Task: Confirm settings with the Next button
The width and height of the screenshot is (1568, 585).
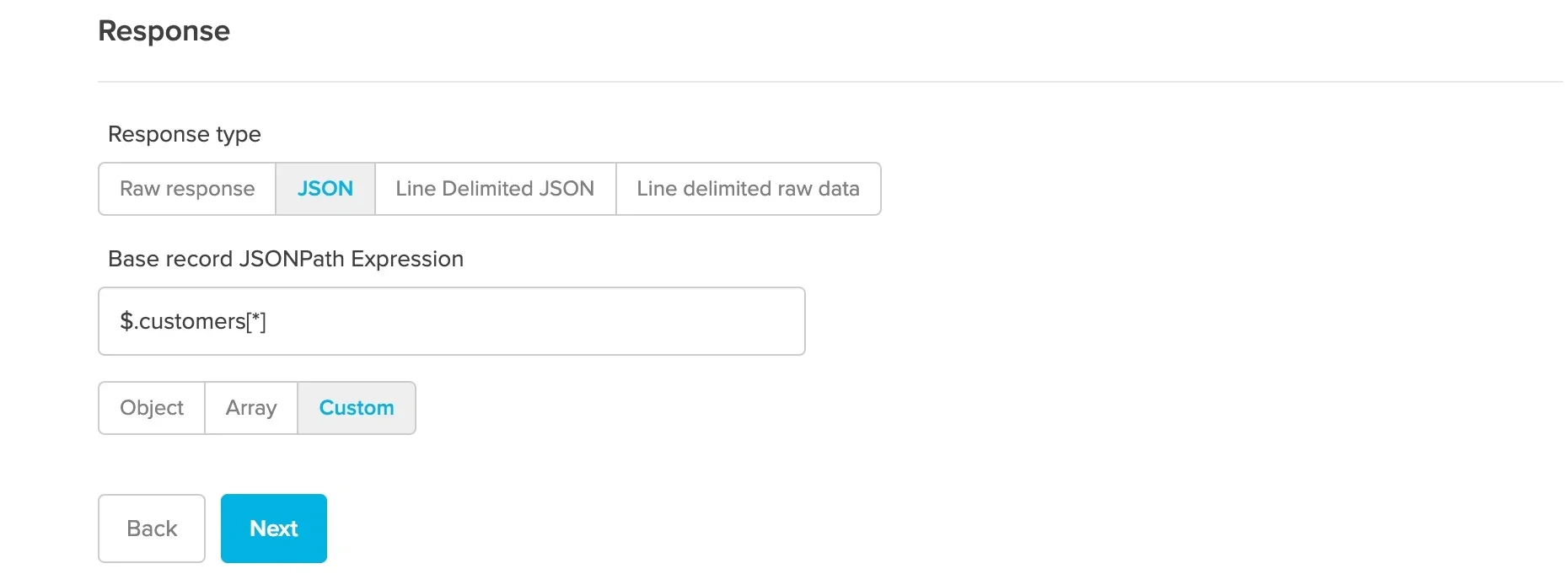Action: click(273, 529)
